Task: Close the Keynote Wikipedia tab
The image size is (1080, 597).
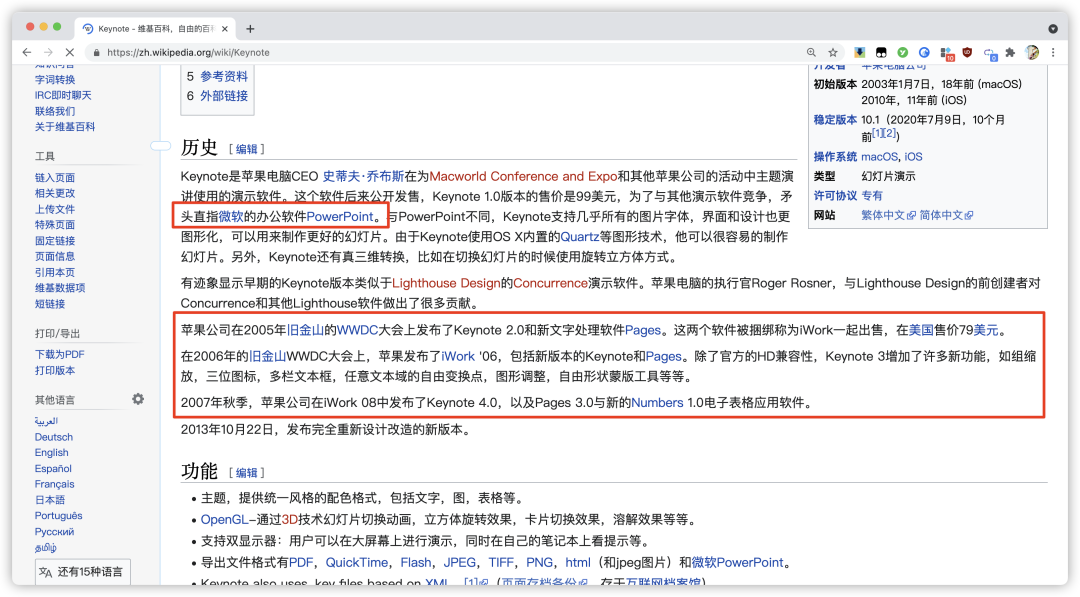Action: (225, 29)
